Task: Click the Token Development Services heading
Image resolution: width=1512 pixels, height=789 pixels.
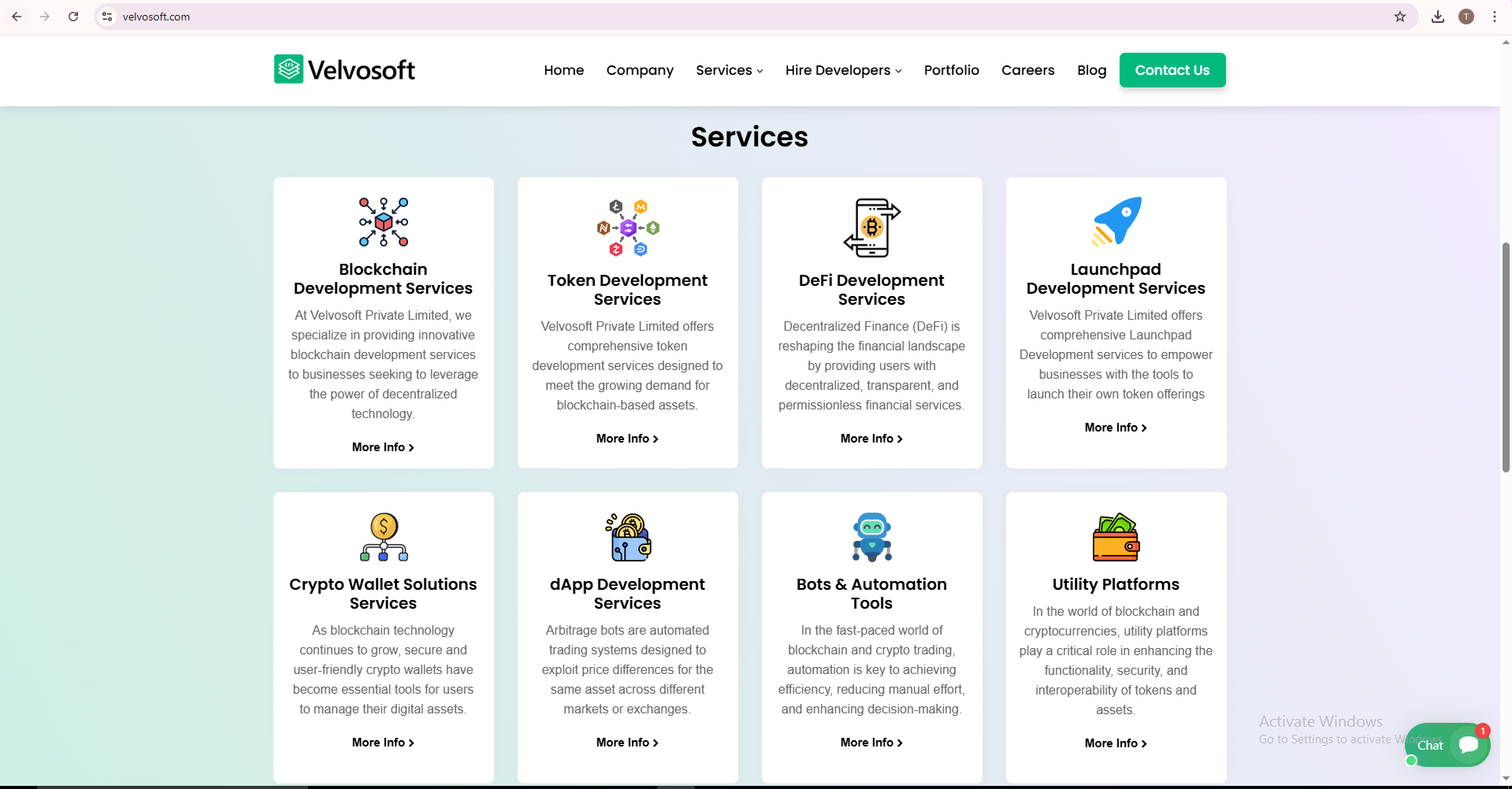Action: pyautogui.click(x=628, y=290)
